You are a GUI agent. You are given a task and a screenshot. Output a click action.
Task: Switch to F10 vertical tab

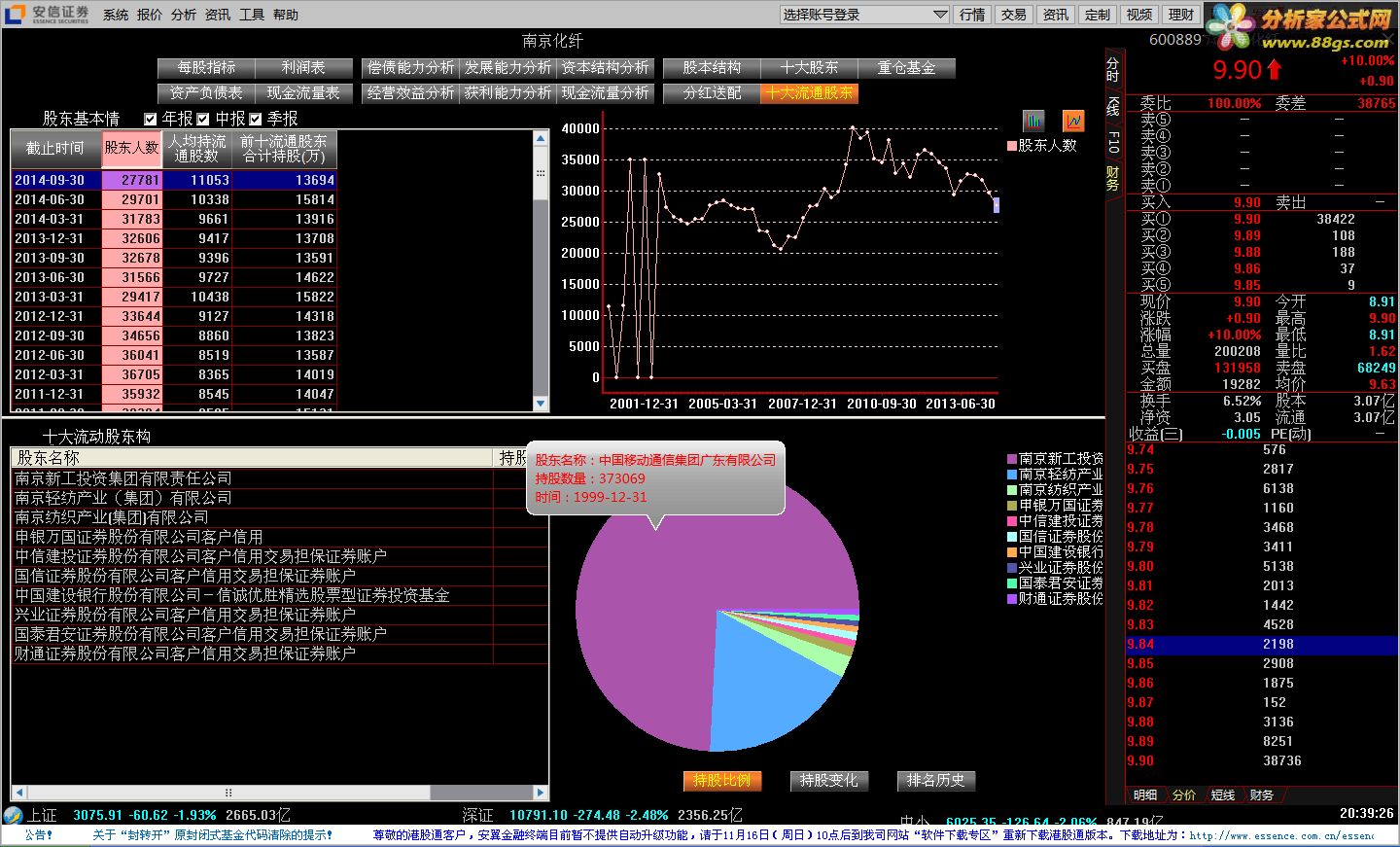coord(1113,142)
